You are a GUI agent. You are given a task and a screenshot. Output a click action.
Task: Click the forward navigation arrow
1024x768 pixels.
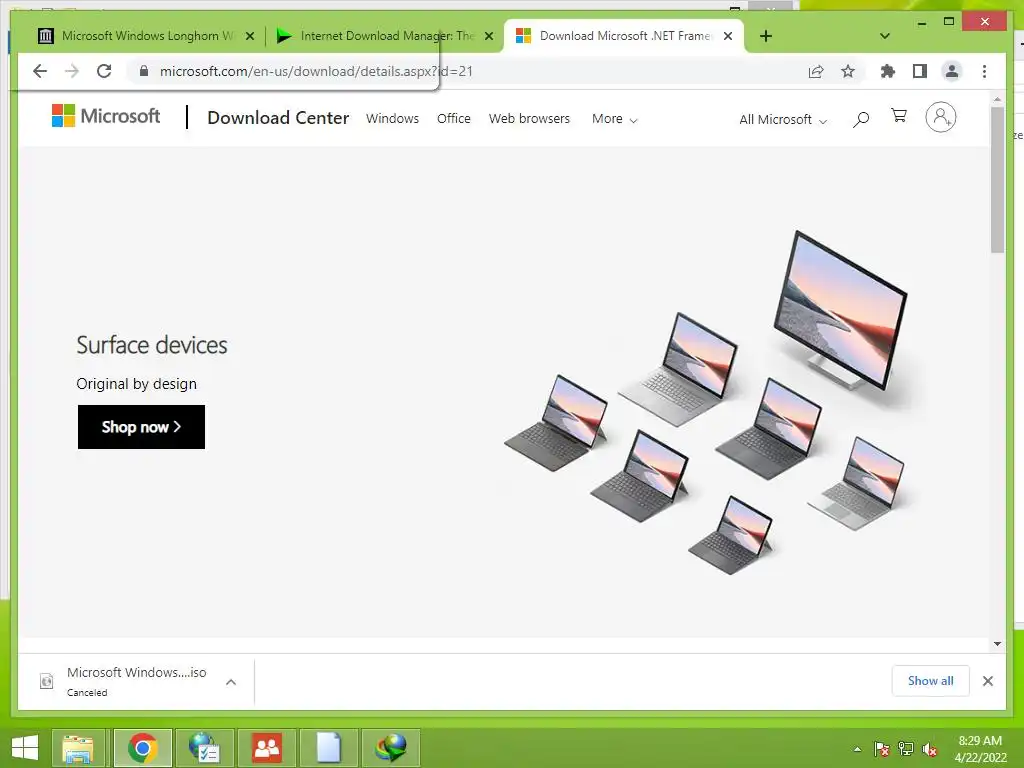[72, 71]
